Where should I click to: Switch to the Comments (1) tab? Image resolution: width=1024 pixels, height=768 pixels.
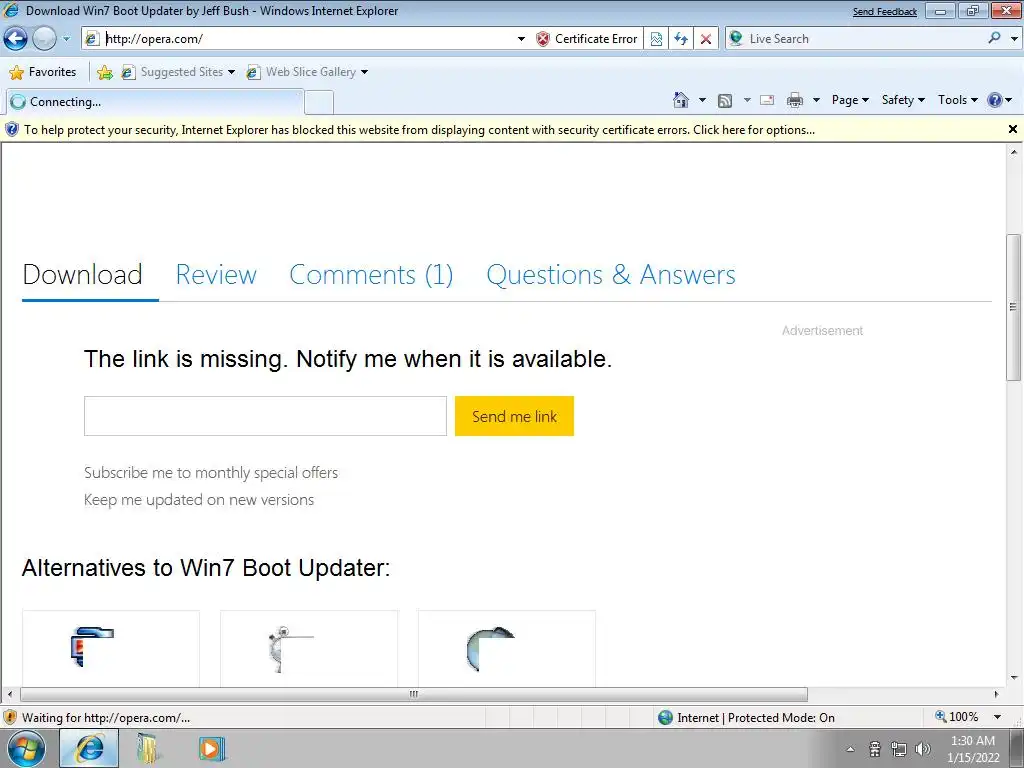371,275
